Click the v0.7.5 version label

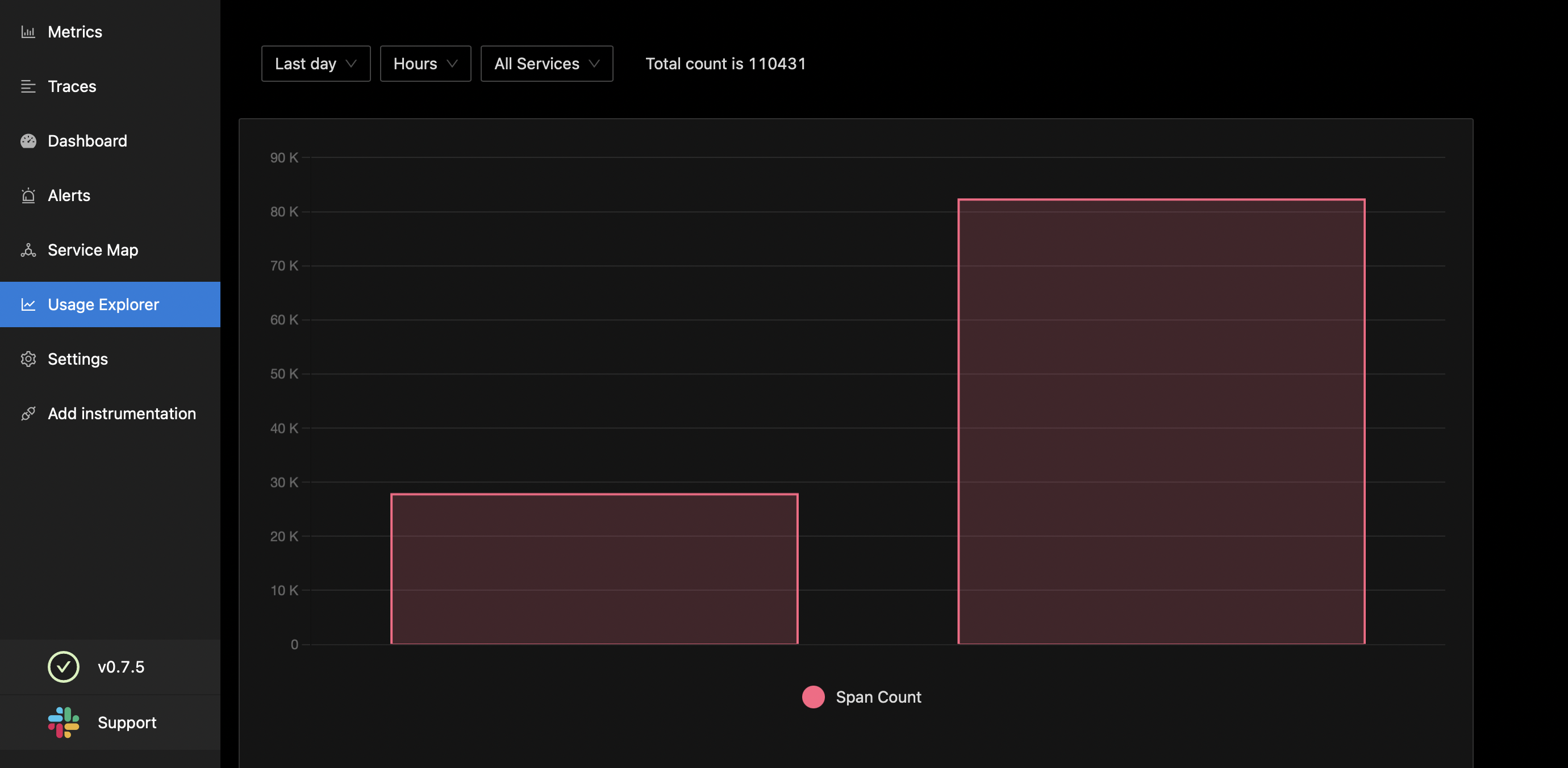[x=120, y=666]
